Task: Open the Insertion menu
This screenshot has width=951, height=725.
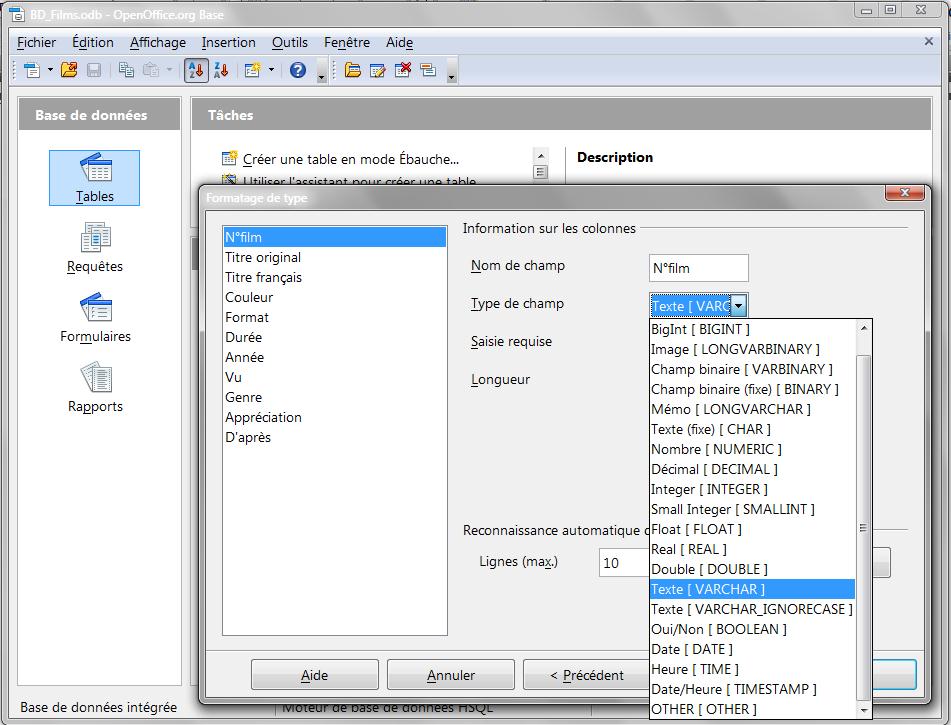Action: pyautogui.click(x=229, y=42)
